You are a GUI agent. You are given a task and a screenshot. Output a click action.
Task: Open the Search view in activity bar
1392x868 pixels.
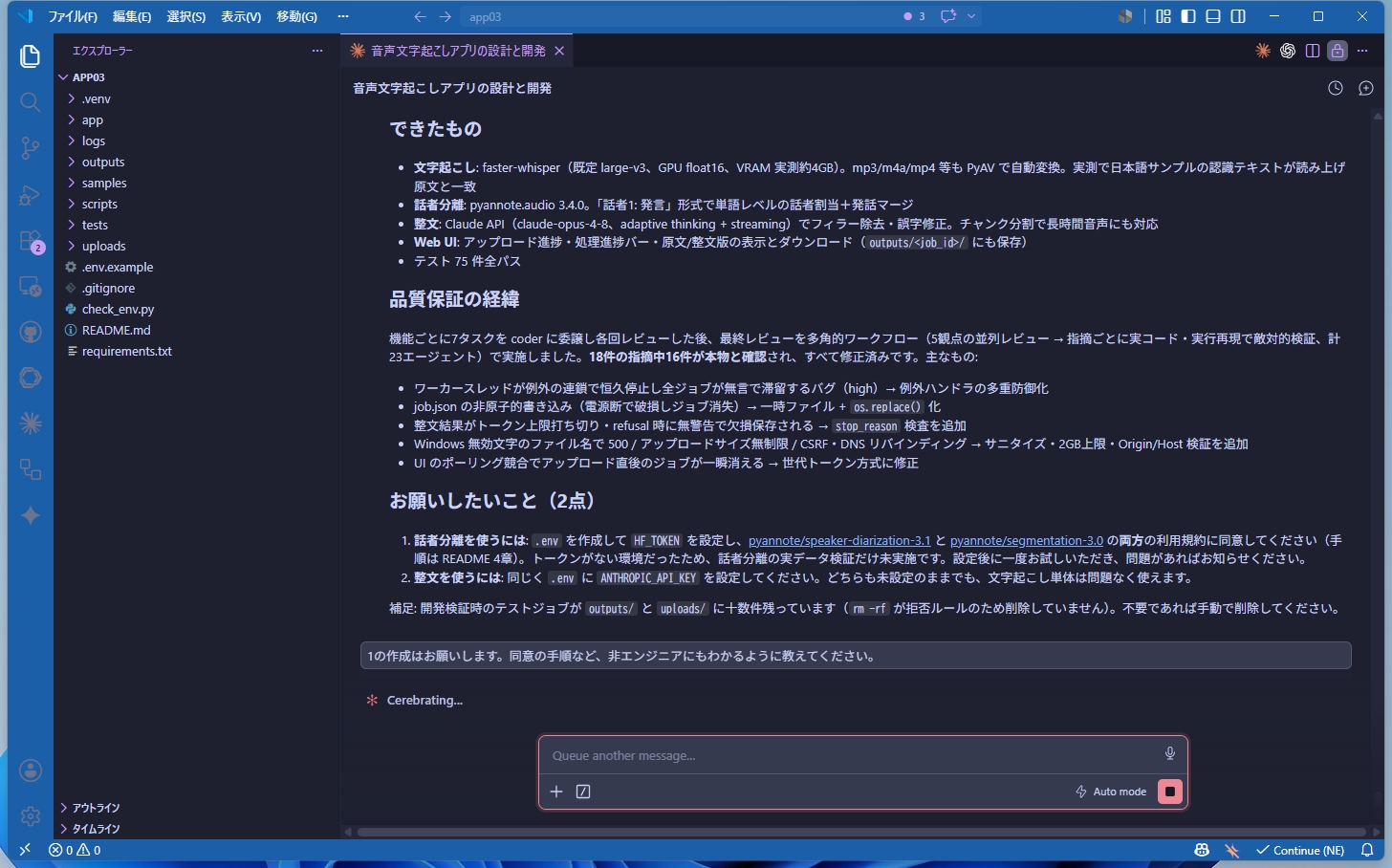pos(31,101)
